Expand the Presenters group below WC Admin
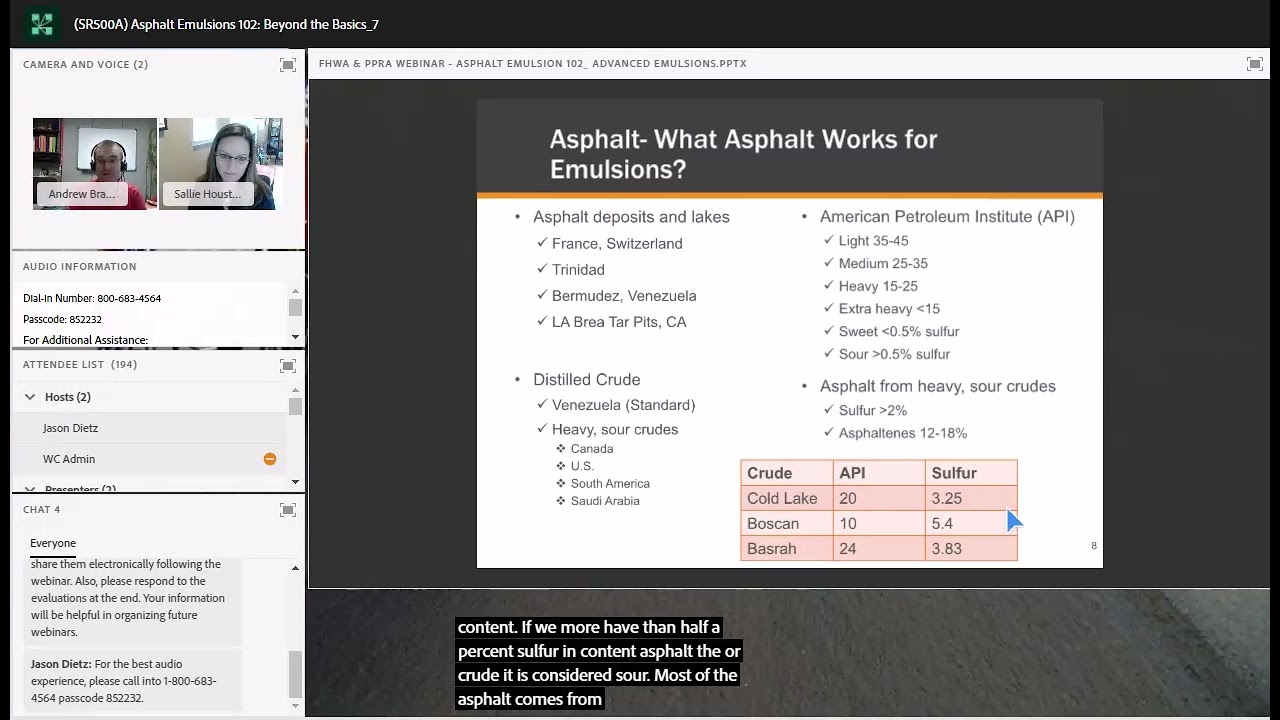The width and height of the screenshot is (1280, 720). (30, 489)
